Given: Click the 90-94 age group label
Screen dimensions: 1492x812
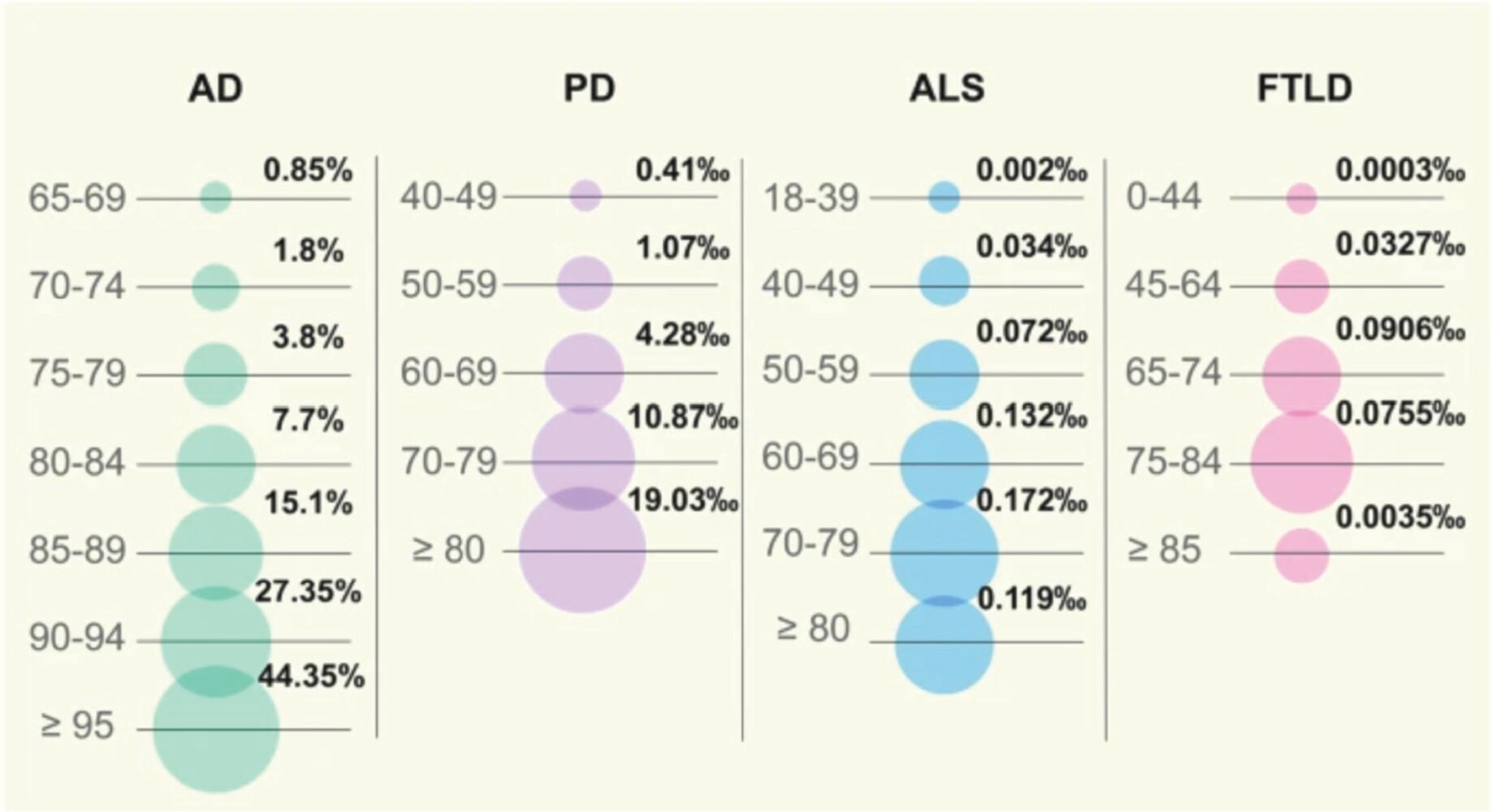Looking at the screenshot, I should (x=77, y=639).
